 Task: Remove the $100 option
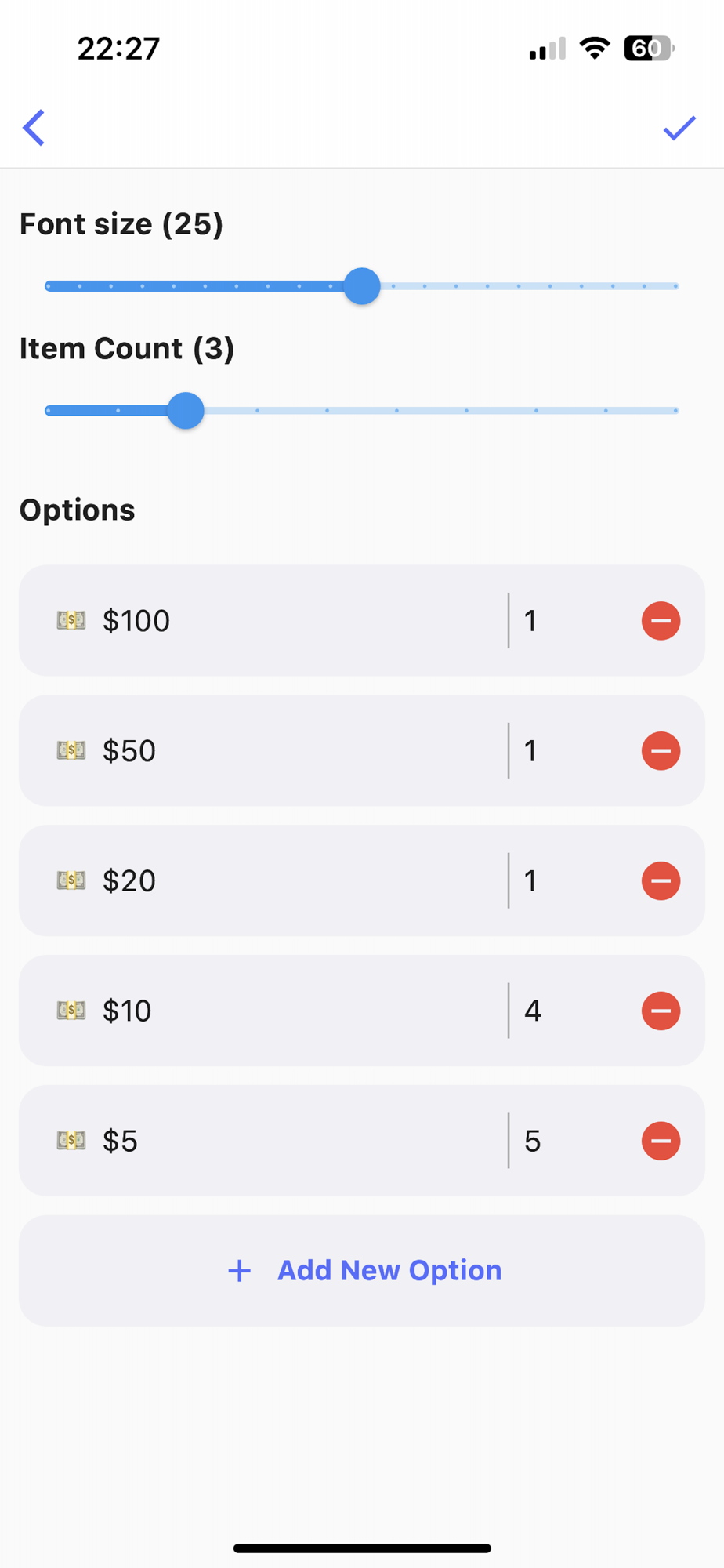coord(661,621)
